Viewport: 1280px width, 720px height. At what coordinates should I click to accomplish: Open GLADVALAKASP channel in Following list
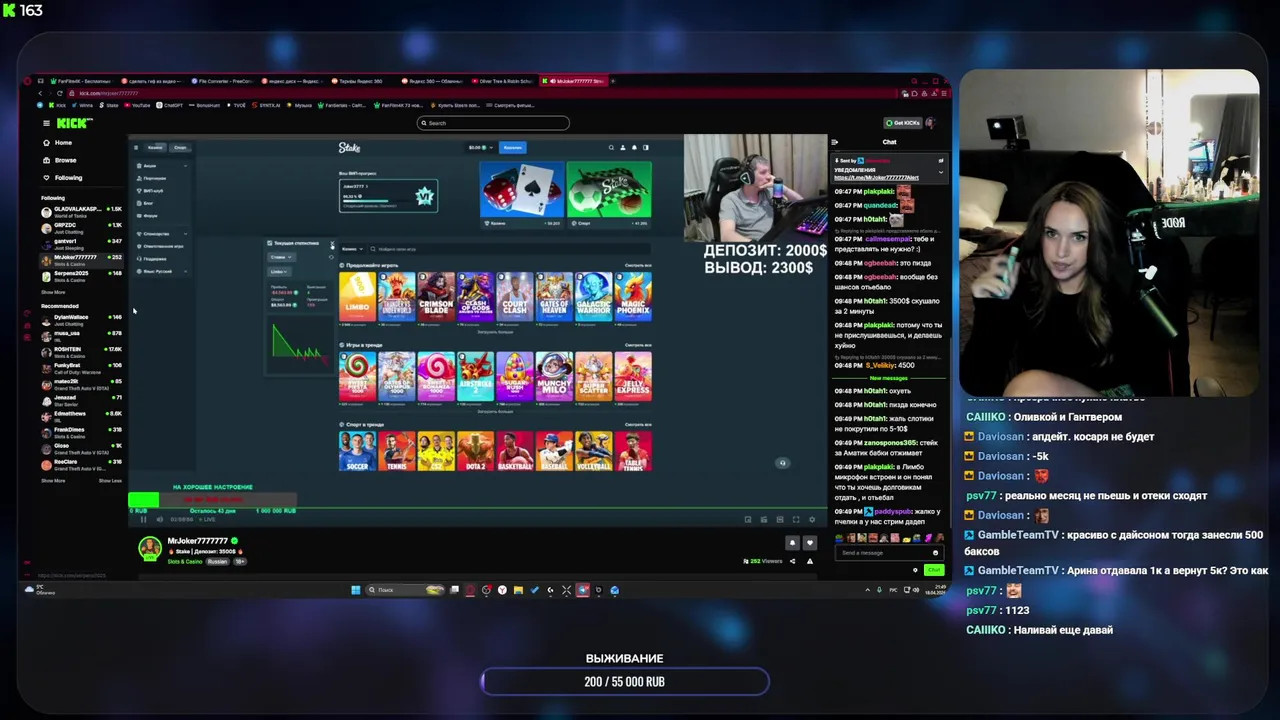(x=81, y=211)
